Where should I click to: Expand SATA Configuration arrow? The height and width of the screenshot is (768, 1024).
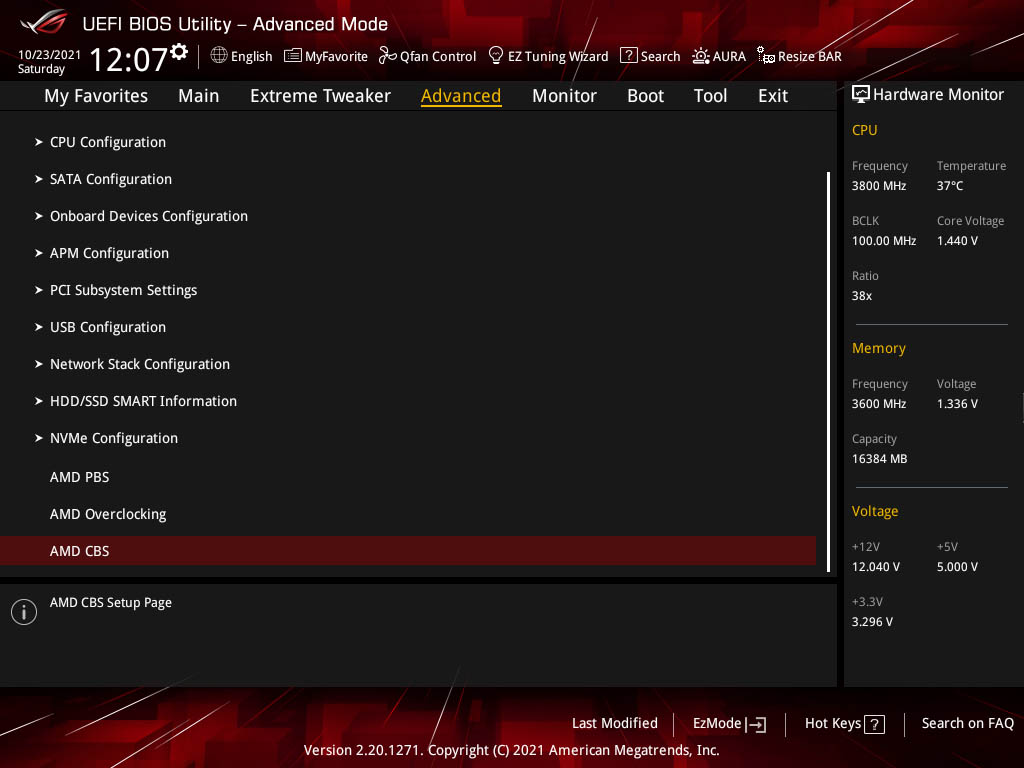point(39,179)
